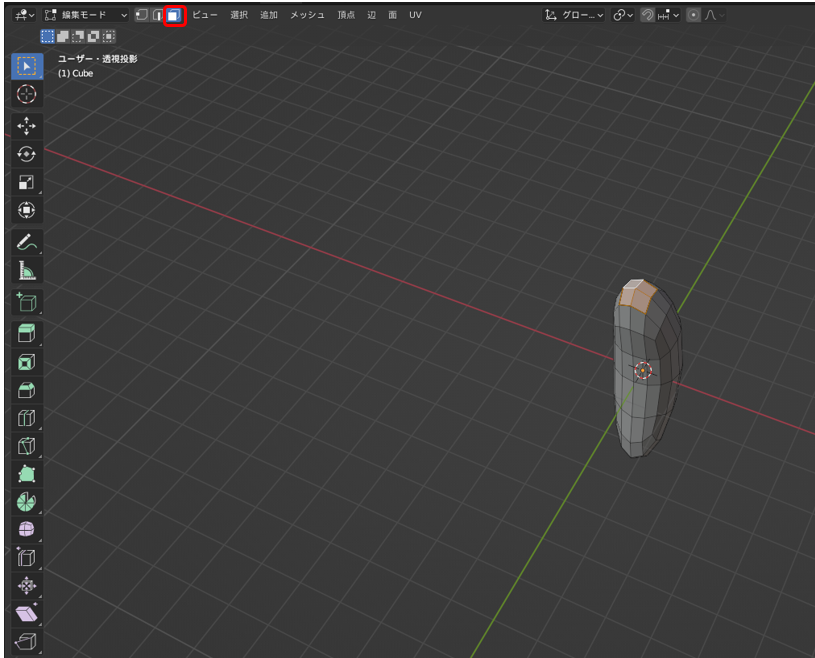This screenshot has width=815, height=658.
Task: Set selection mode to intersect
Action: coord(109,36)
